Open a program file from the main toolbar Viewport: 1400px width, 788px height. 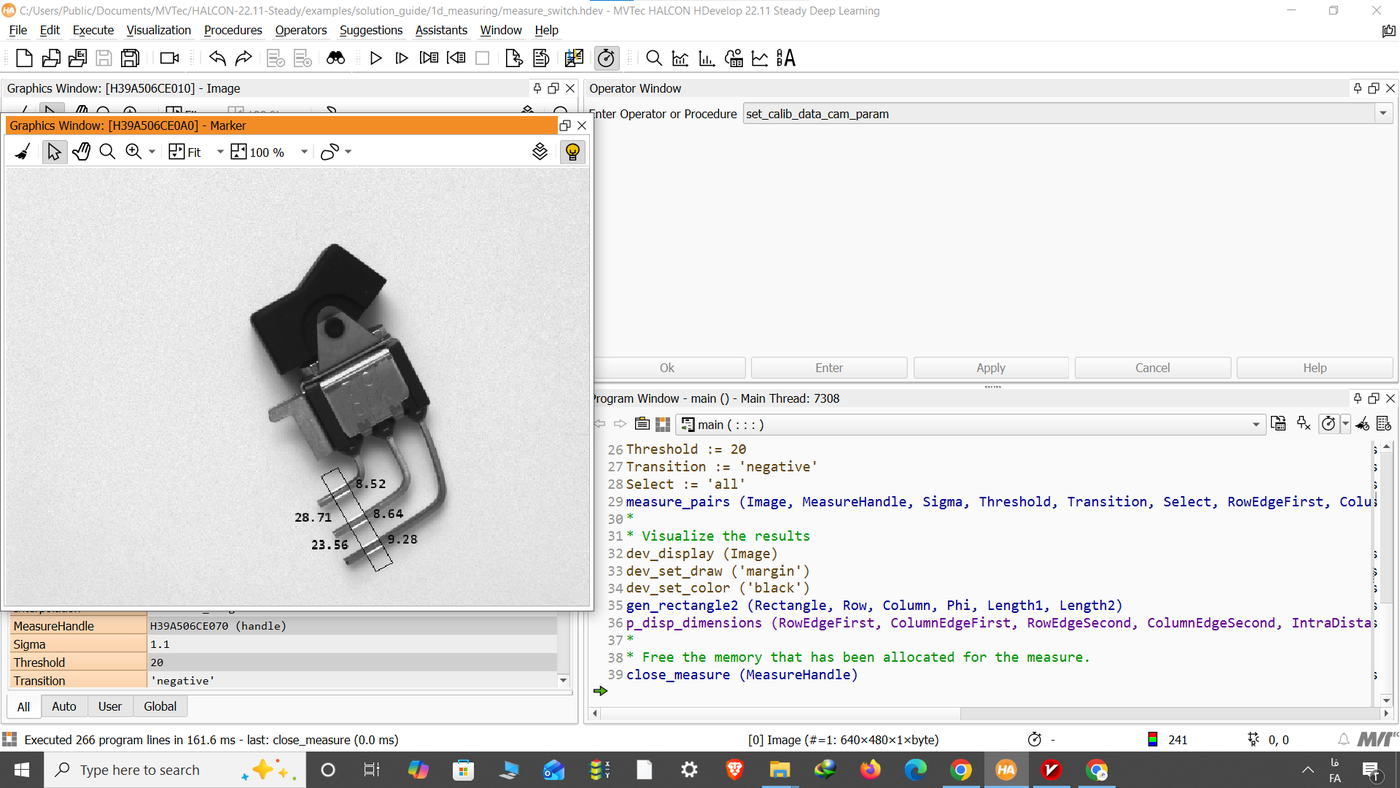[51, 58]
